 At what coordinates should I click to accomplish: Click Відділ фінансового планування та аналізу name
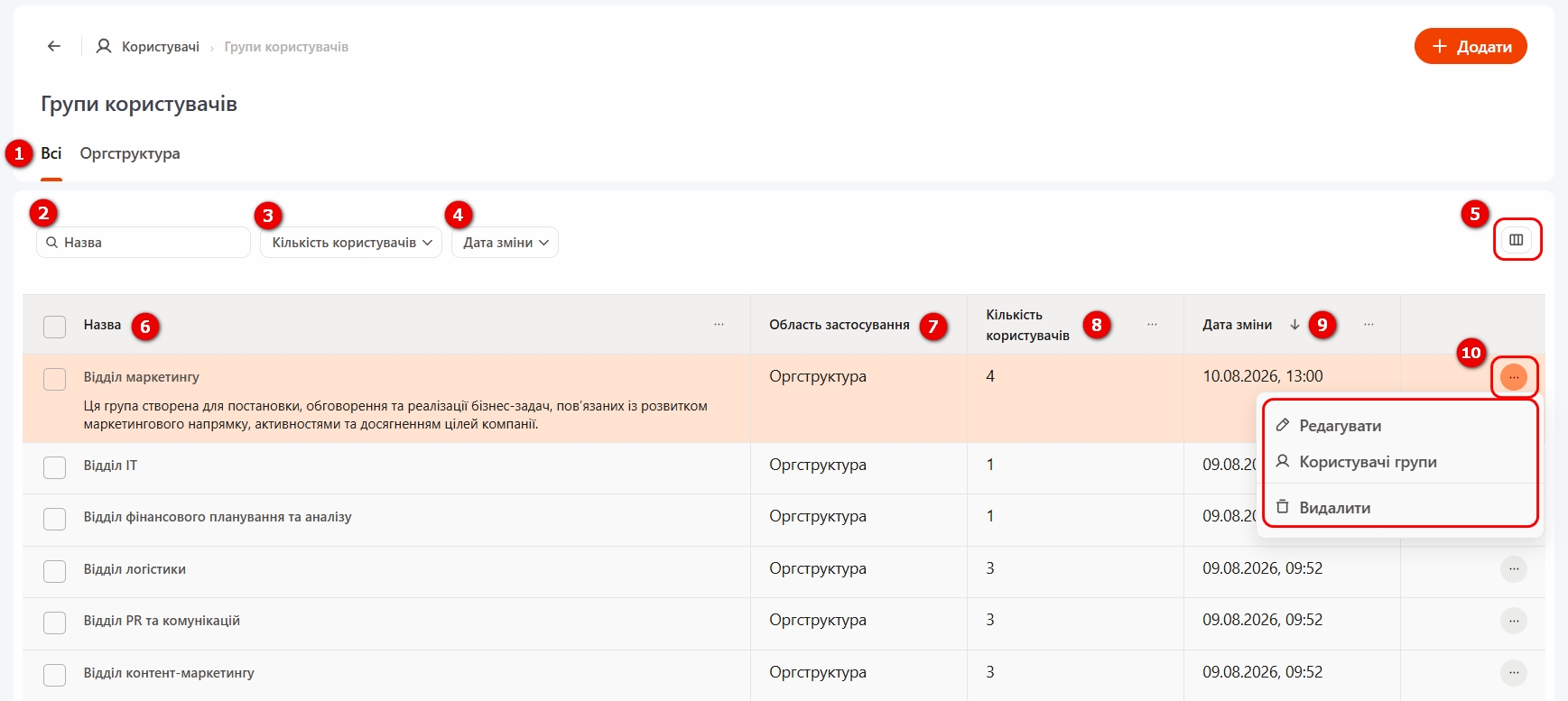(218, 517)
